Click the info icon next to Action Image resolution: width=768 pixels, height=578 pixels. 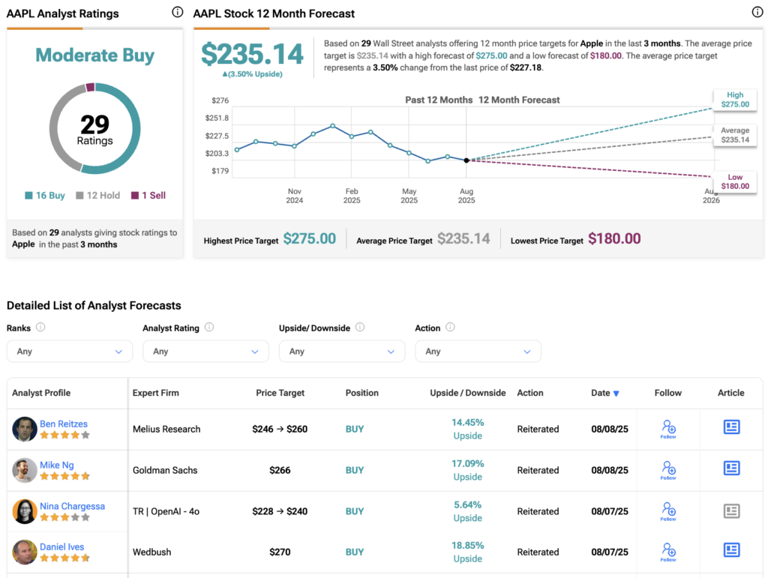tap(450, 327)
